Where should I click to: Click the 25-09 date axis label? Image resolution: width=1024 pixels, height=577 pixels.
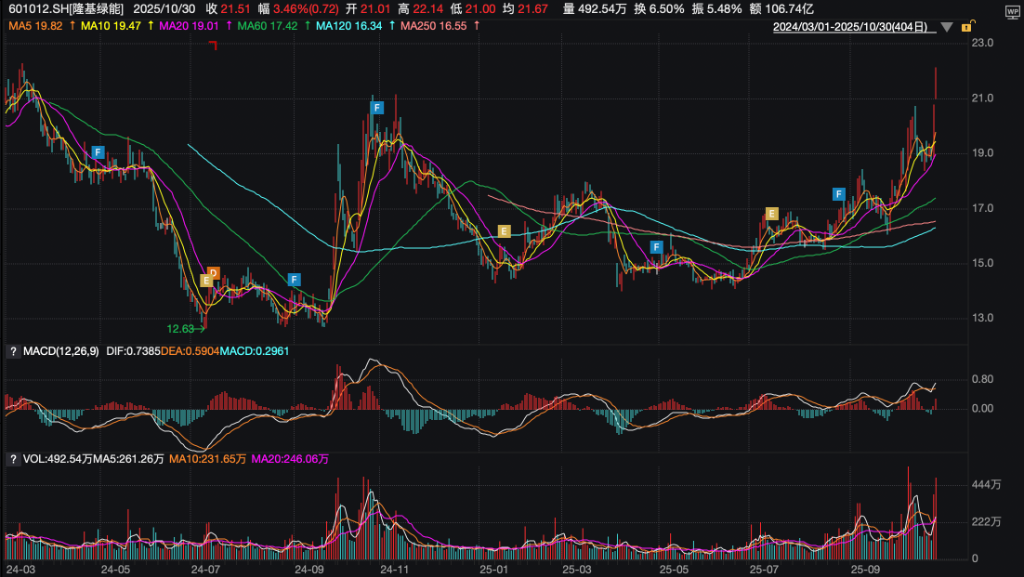(x=865, y=569)
